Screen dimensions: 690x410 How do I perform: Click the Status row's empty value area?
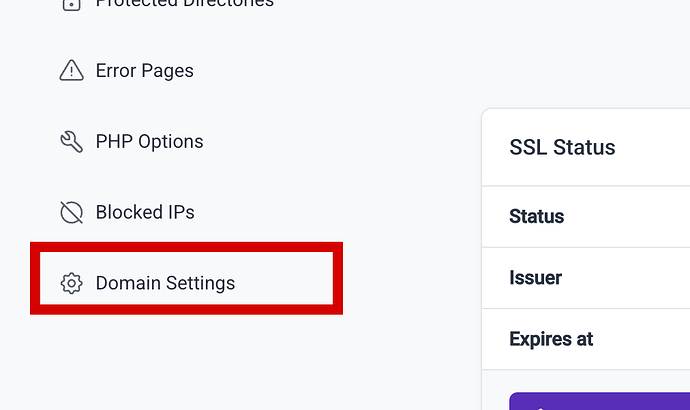point(640,216)
